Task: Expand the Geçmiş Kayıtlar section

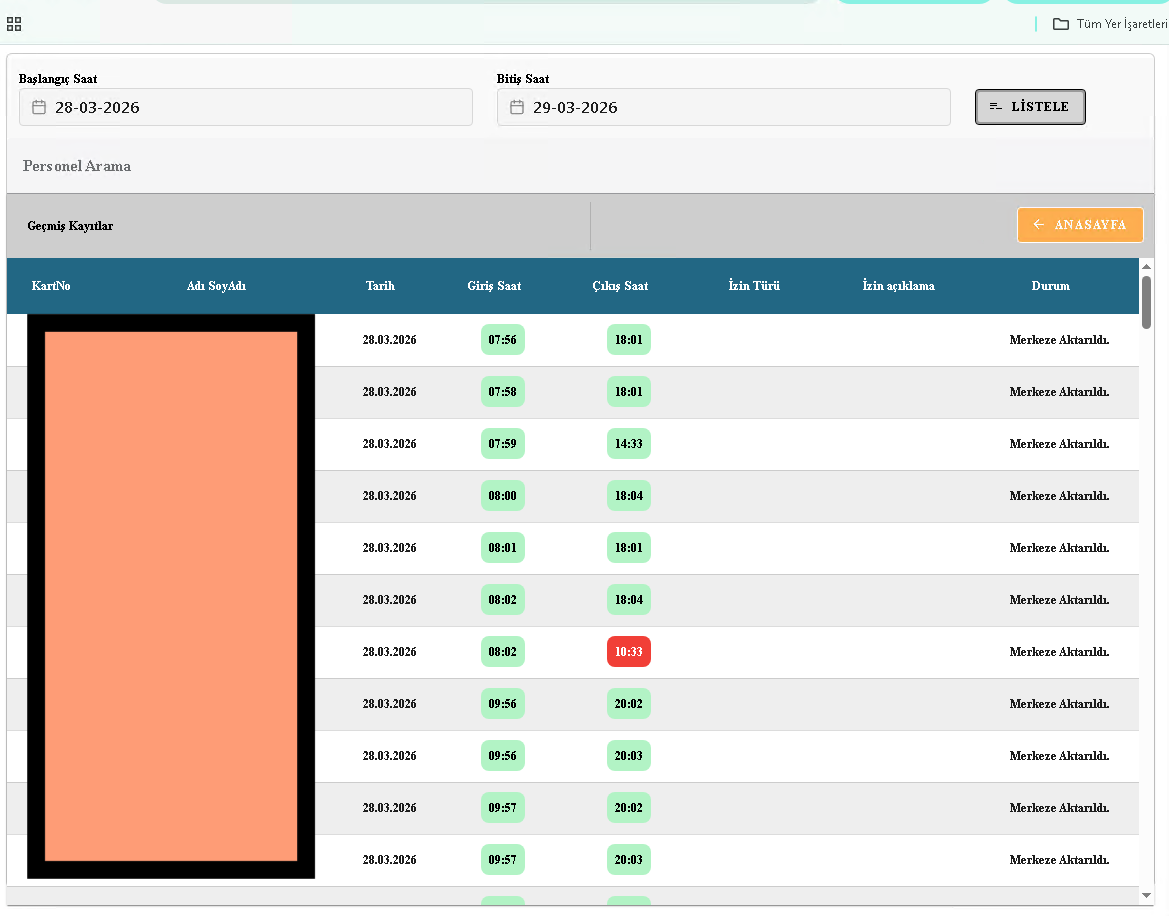Action: pyautogui.click(x=70, y=225)
